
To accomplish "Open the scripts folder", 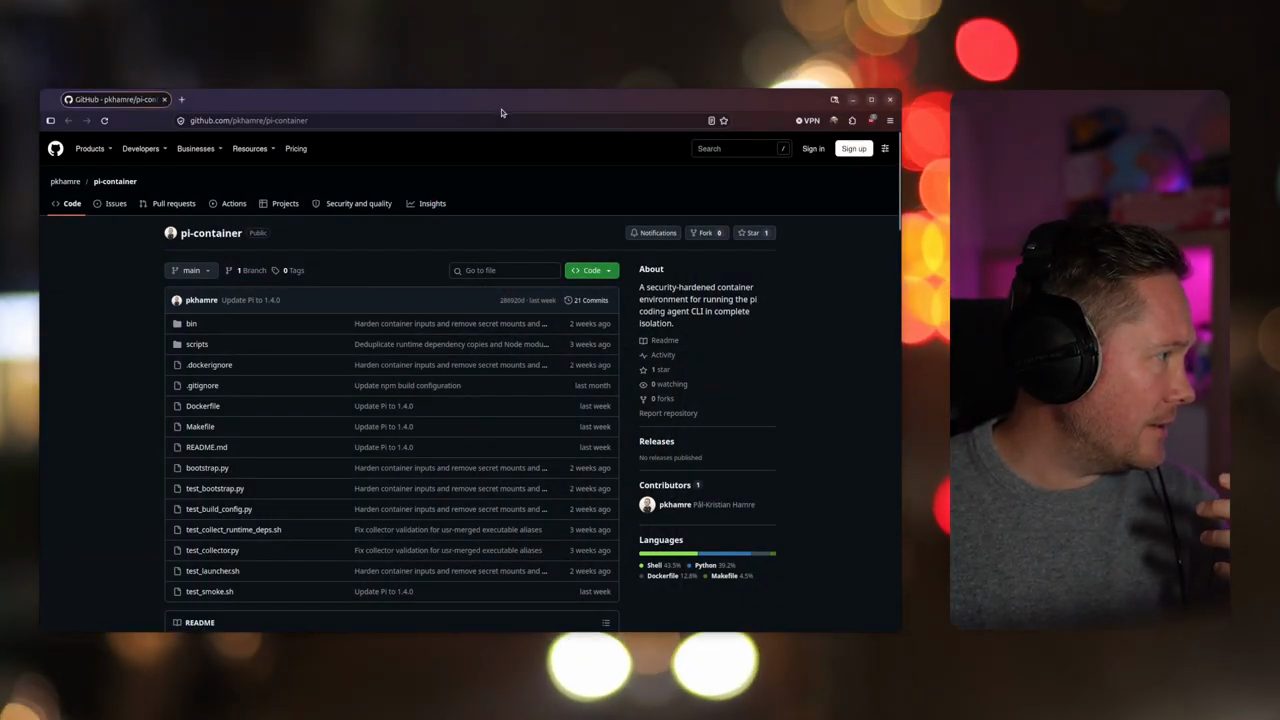I will (x=197, y=344).
